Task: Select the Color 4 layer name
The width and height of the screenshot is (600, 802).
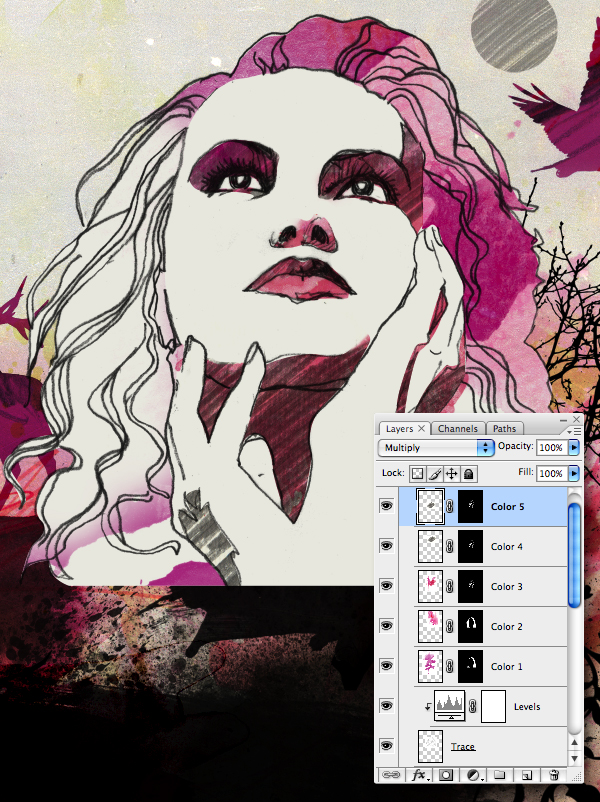Action: tap(507, 546)
